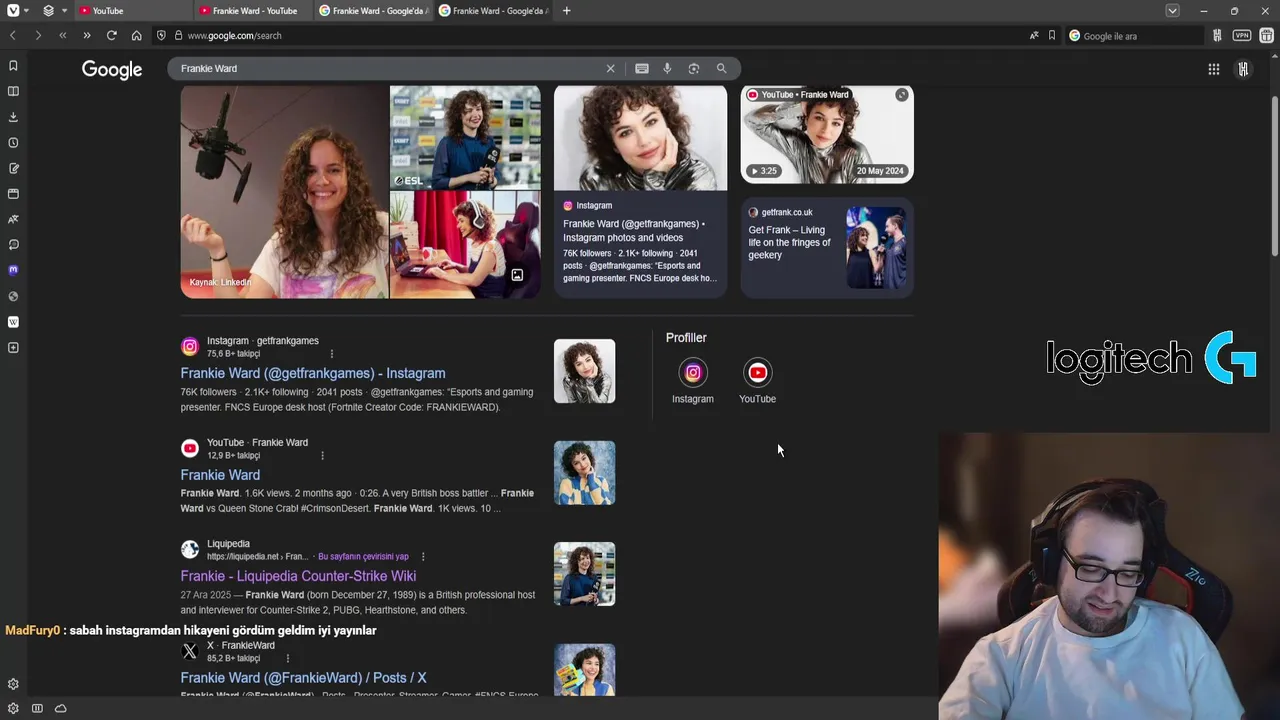The height and width of the screenshot is (720, 1280).
Task: Toggle the VPN button
Action: [1241, 35]
